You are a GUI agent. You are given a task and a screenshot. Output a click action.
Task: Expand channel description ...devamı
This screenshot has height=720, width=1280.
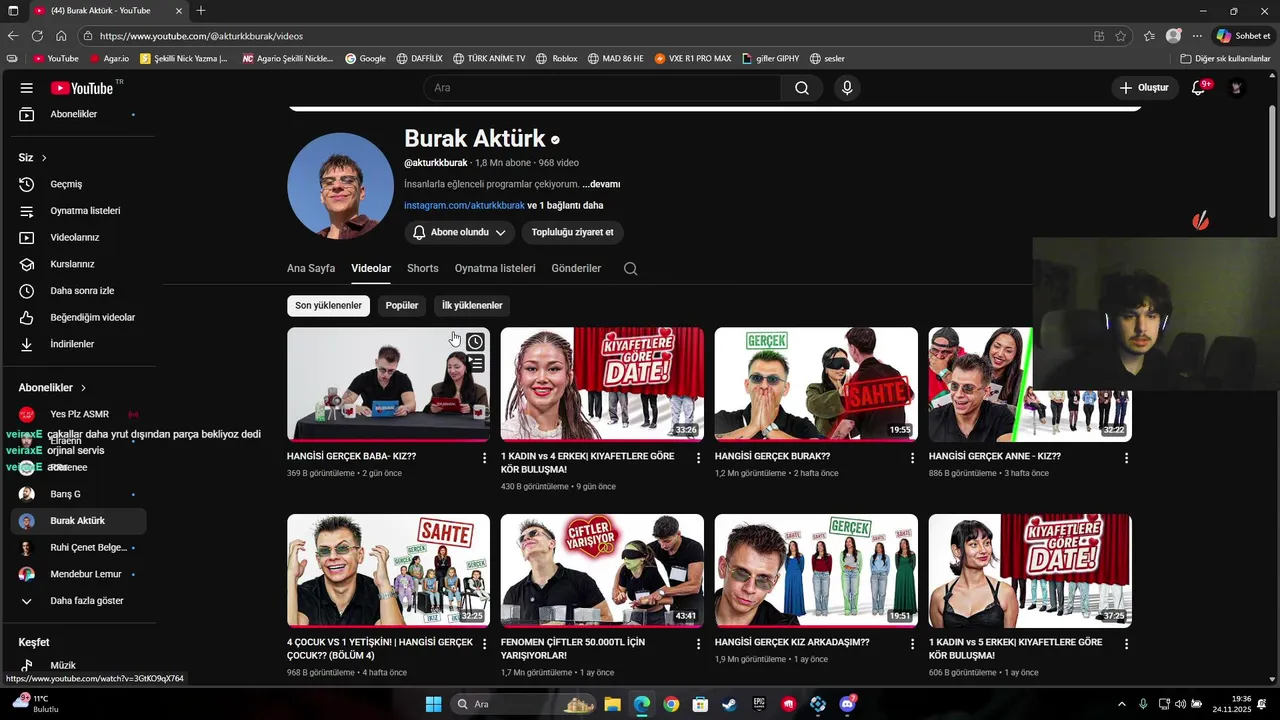pos(601,184)
